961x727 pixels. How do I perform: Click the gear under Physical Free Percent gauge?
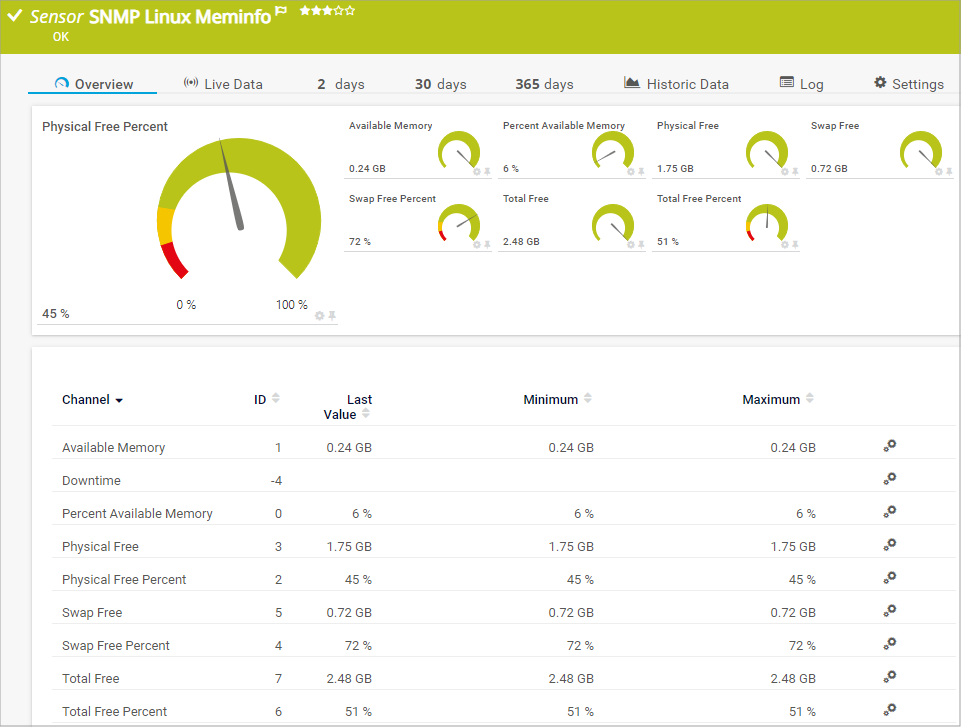point(320,315)
